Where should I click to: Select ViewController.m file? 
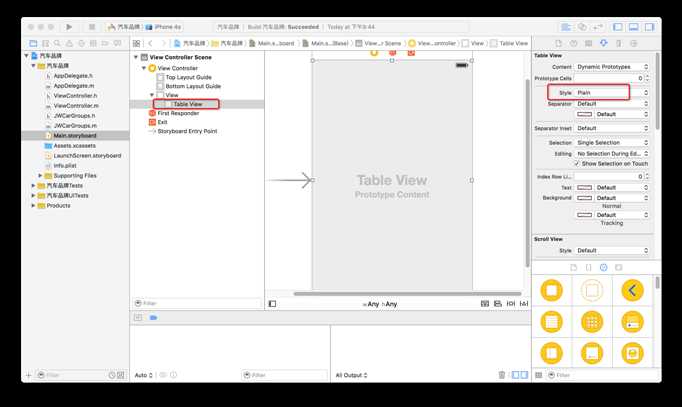click(x=75, y=106)
